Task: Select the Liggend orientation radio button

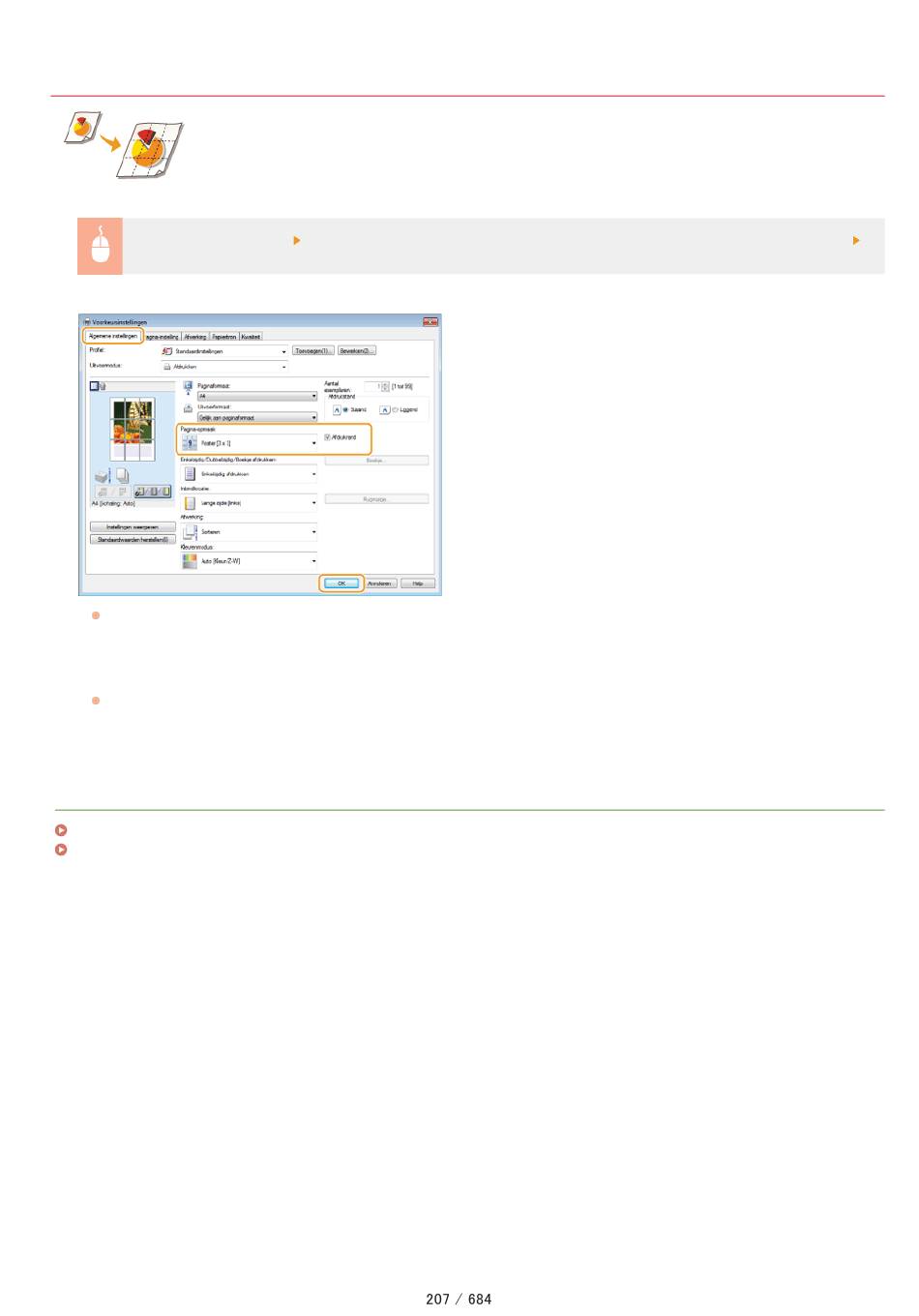Action: (x=395, y=410)
